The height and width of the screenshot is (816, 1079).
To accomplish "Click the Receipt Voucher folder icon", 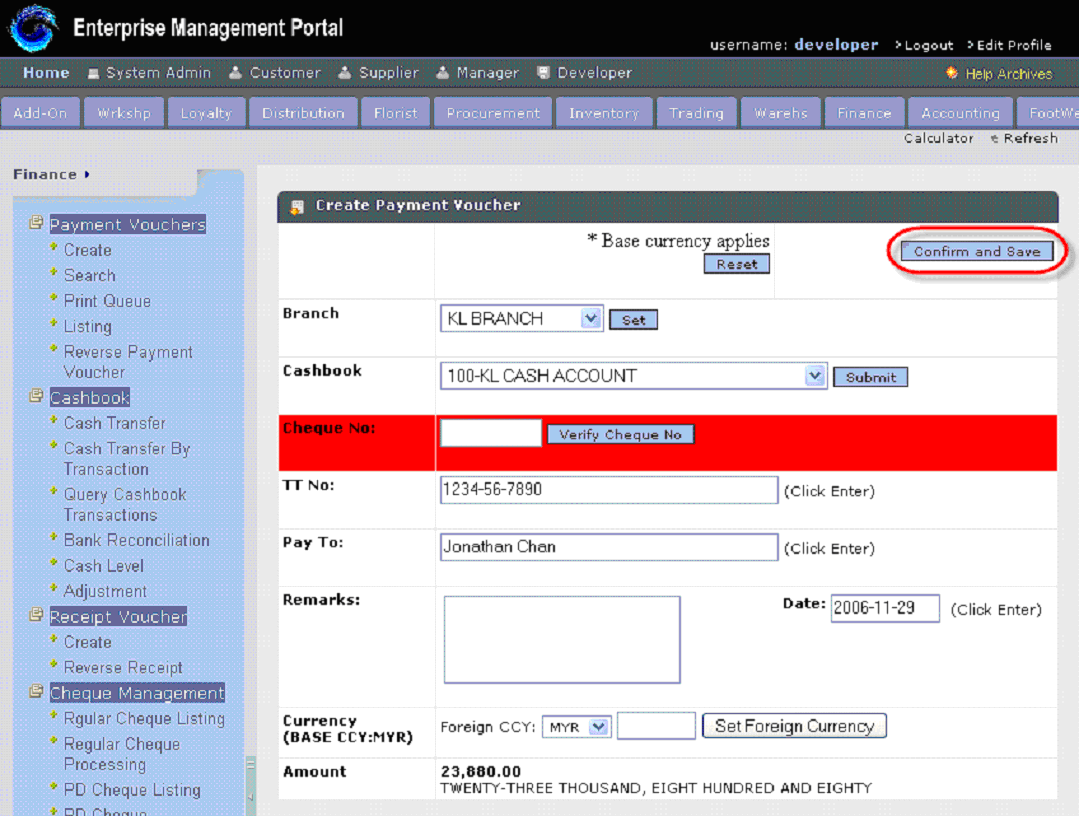I will [37, 615].
